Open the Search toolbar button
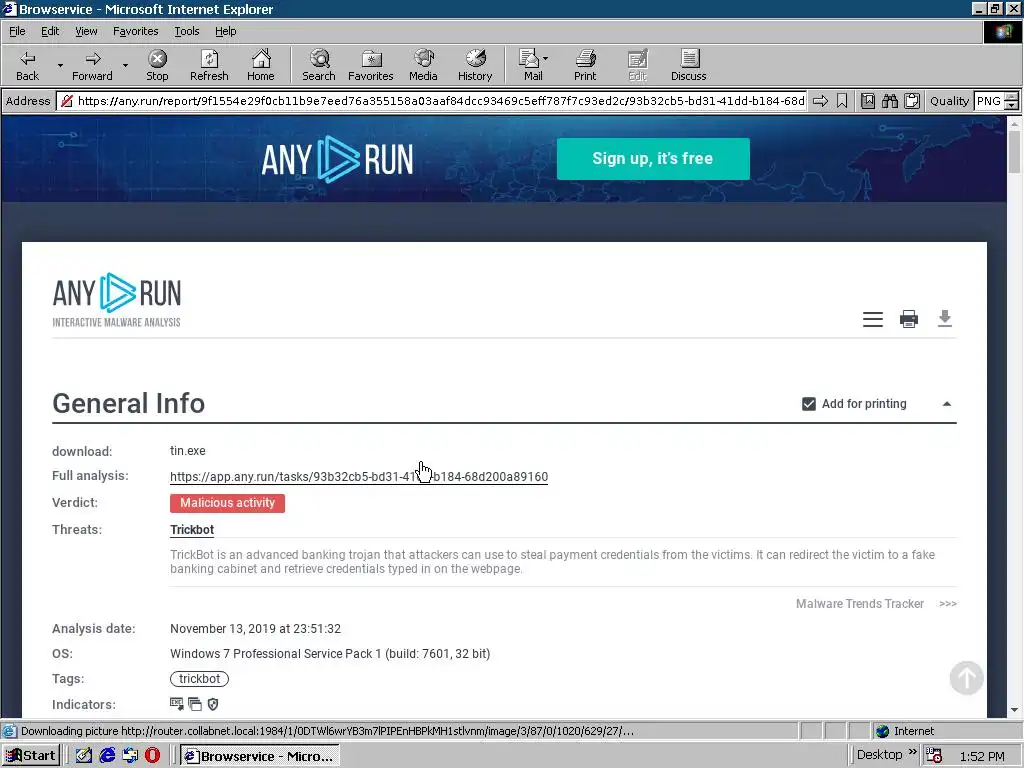The width and height of the screenshot is (1024, 768). click(x=319, y=65)
